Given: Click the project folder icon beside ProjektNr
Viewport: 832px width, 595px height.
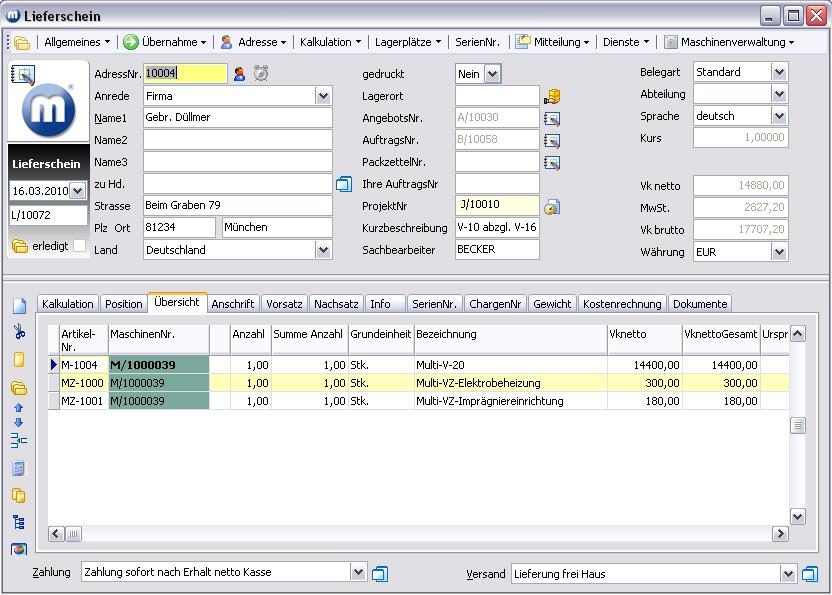Looking at the screenshot, I should pos(552,206).
